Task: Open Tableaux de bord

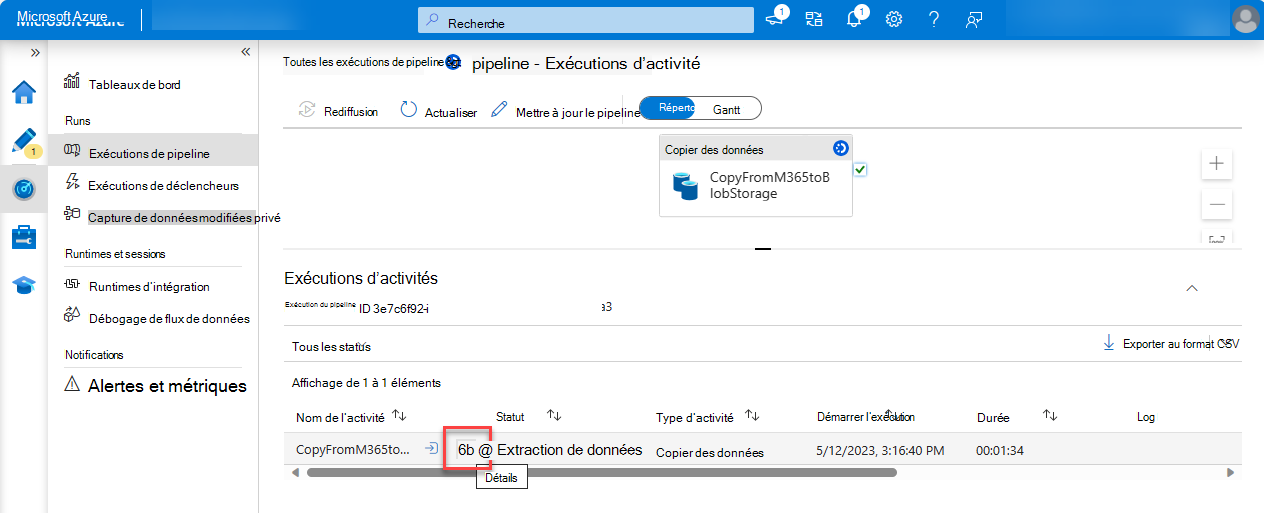Action: (x=134, y=85)
